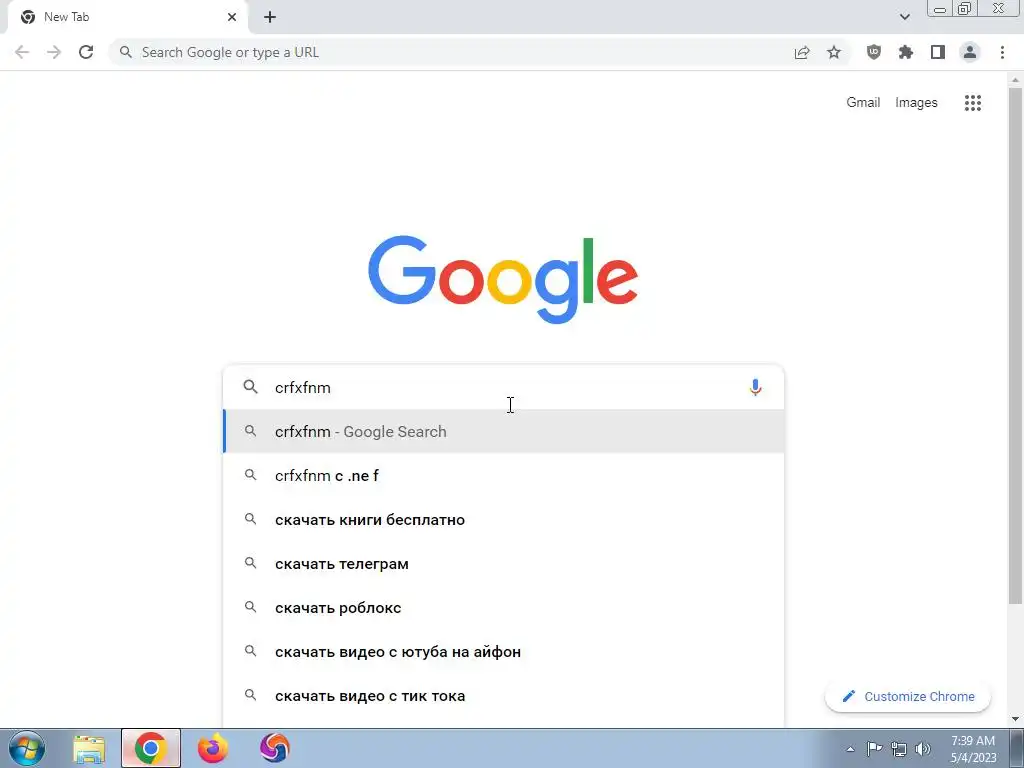Click the Customize Chrome button

[x=908, y=696]
